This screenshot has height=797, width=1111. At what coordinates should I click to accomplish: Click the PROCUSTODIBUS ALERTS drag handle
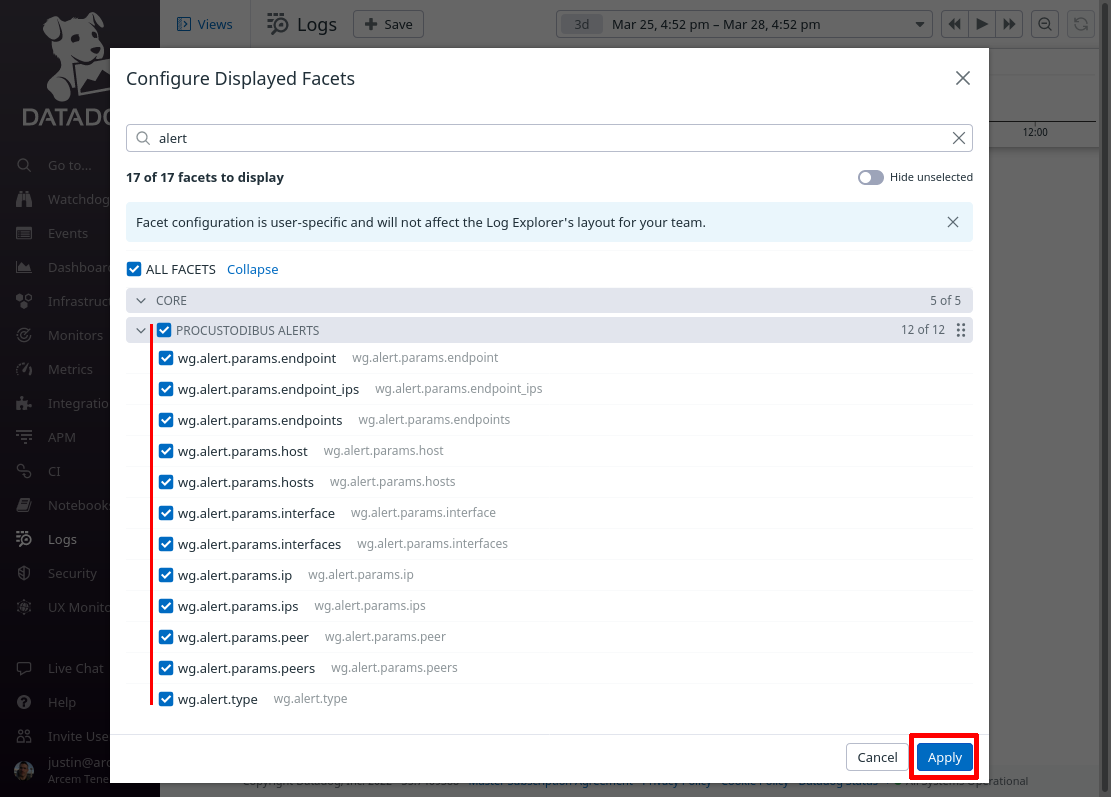pos(961,330)
